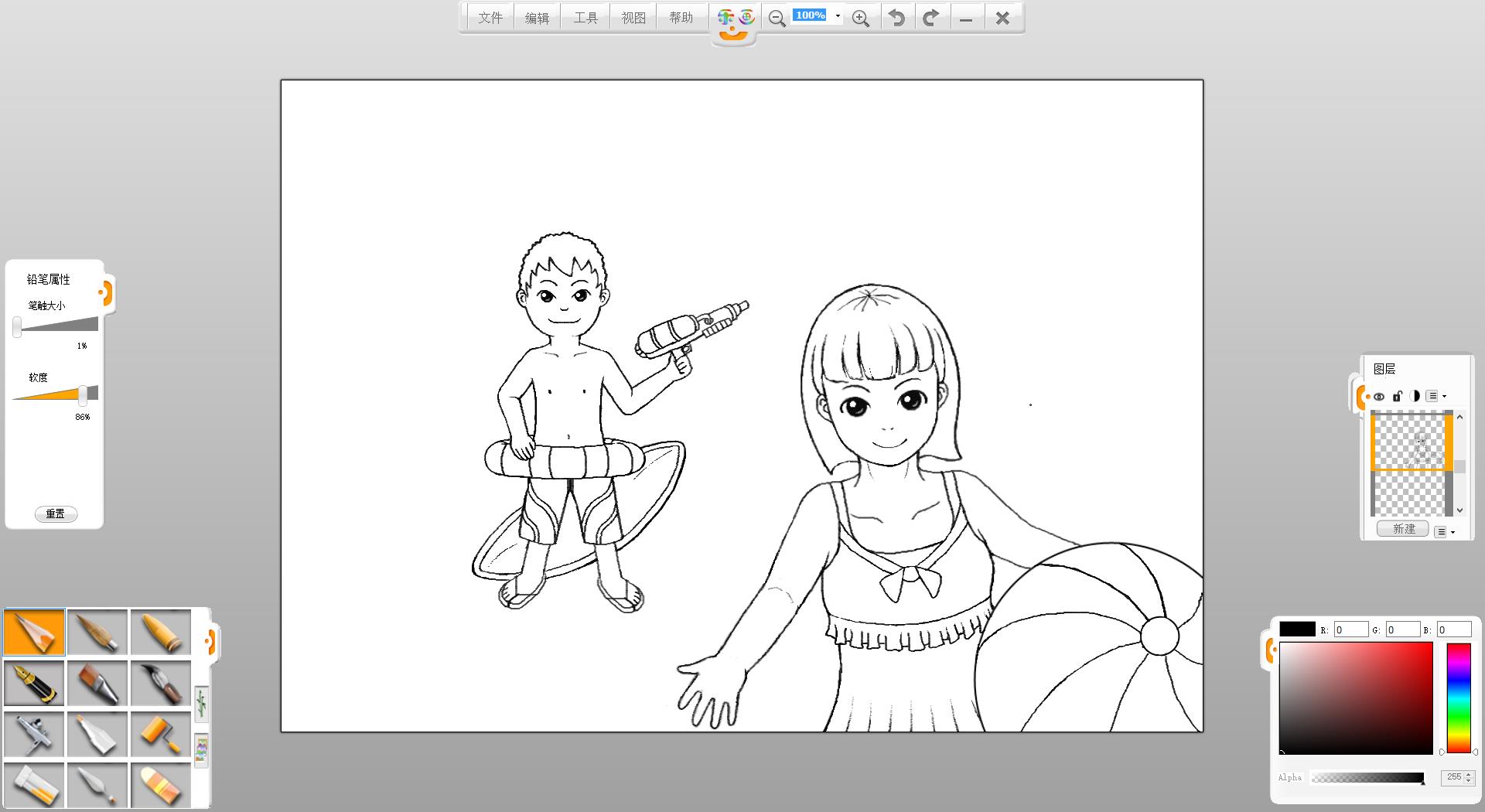Toggle the layer lock icon

pos(1397,396)
